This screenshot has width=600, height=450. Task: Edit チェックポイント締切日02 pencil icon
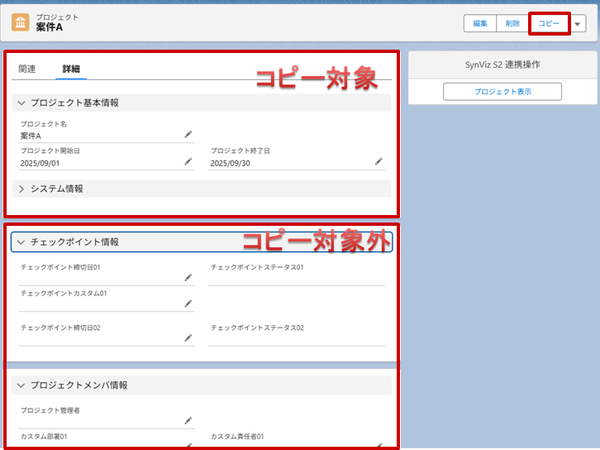pyautogui.click(x=188, y=338)
